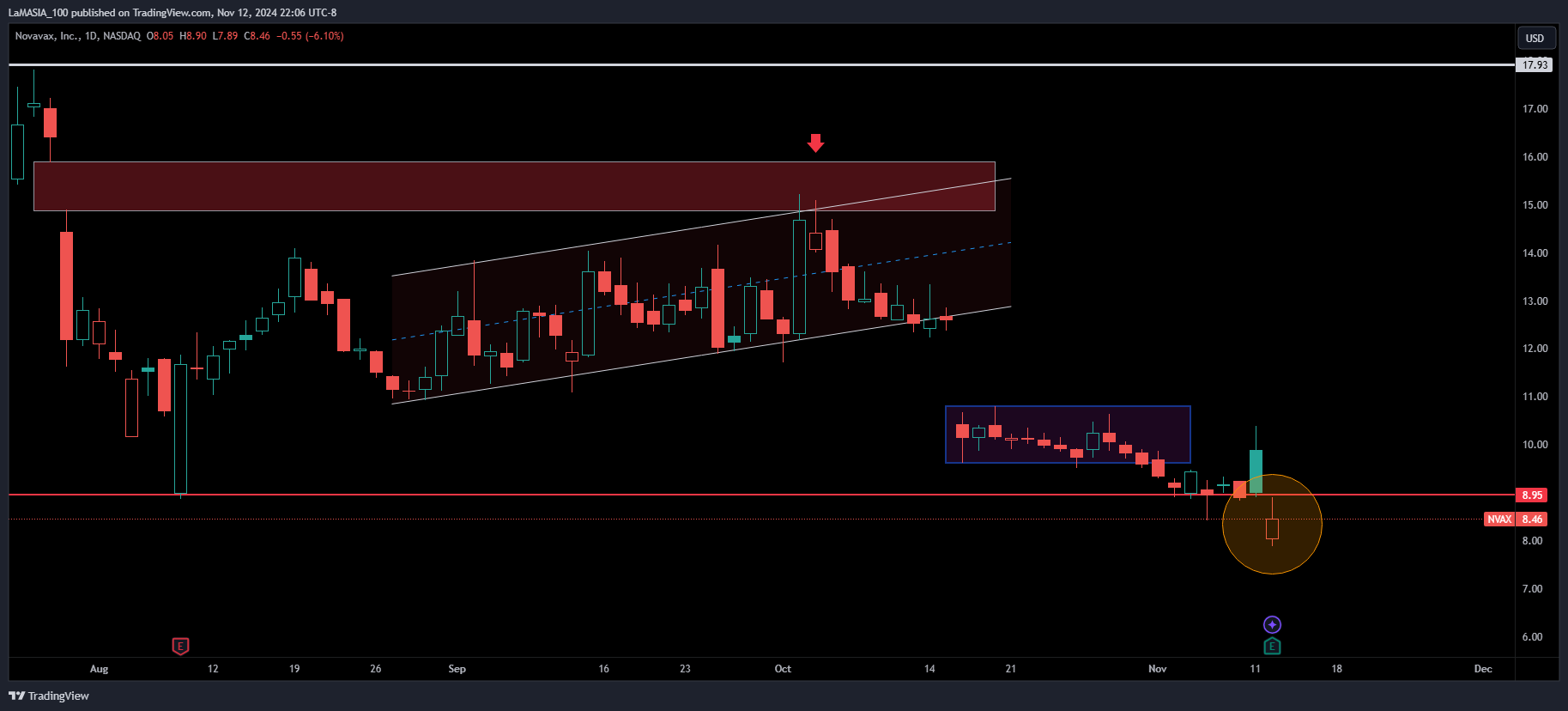
Task: Click the 18 date label on the time axis
Action: click(1336, 669)
